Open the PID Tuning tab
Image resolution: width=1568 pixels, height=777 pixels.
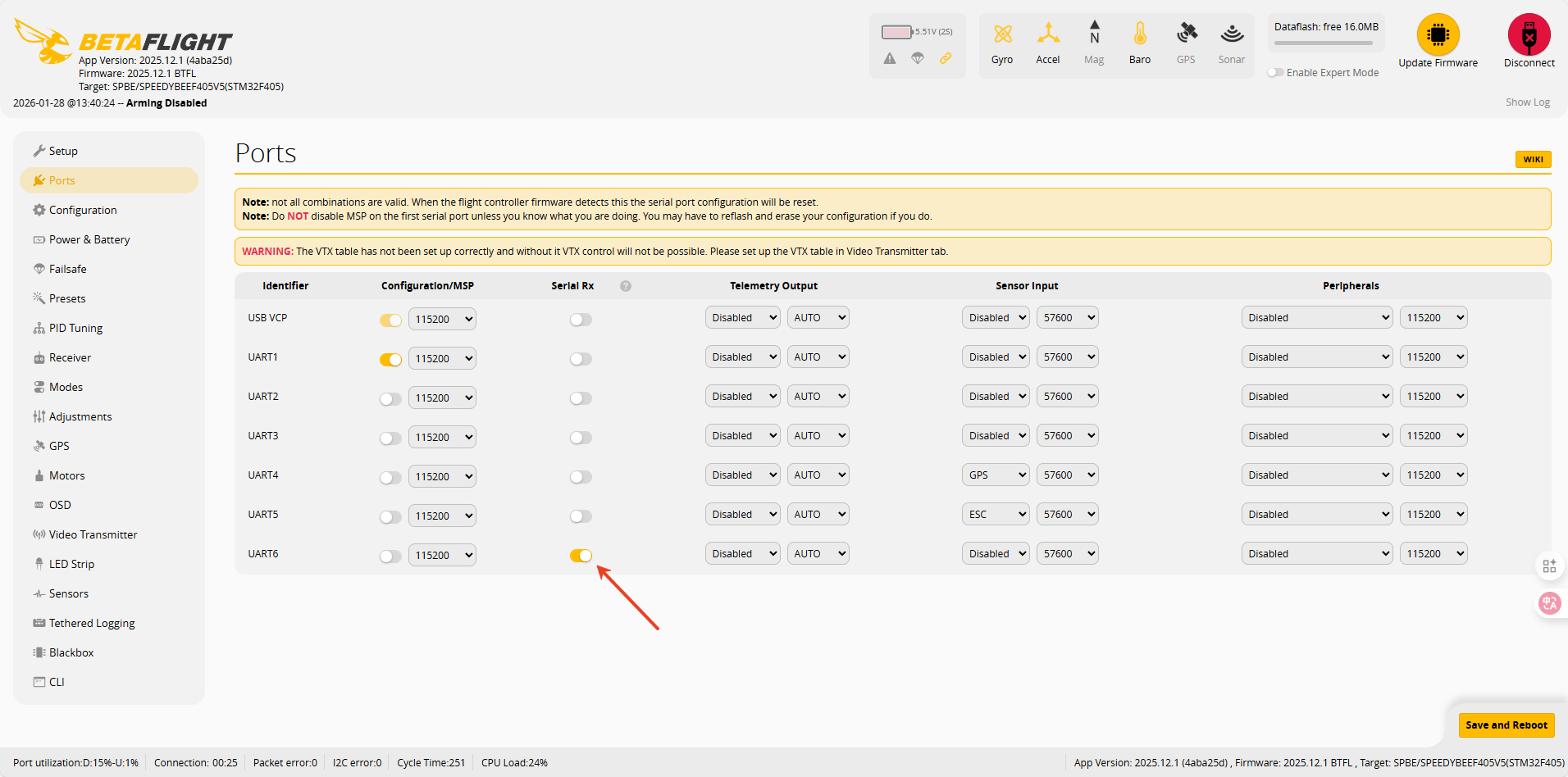(75, 328)
